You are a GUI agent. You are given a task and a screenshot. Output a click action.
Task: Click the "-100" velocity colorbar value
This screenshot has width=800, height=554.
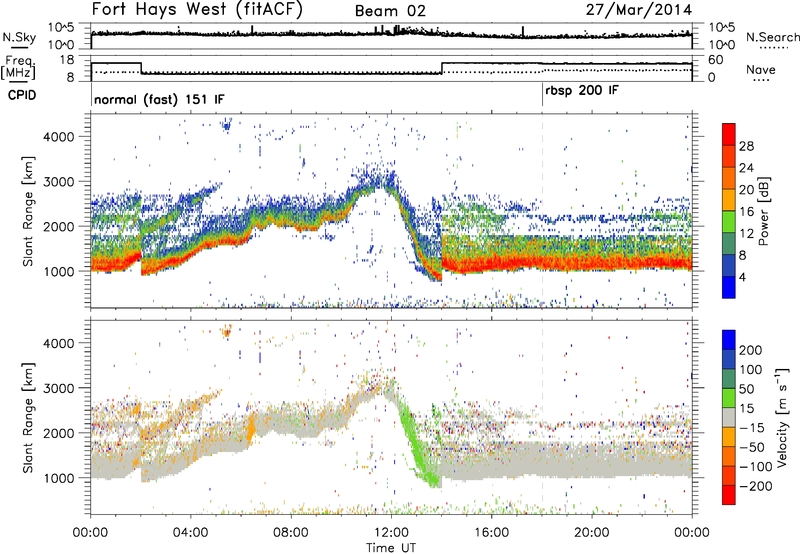click(755, 467)
